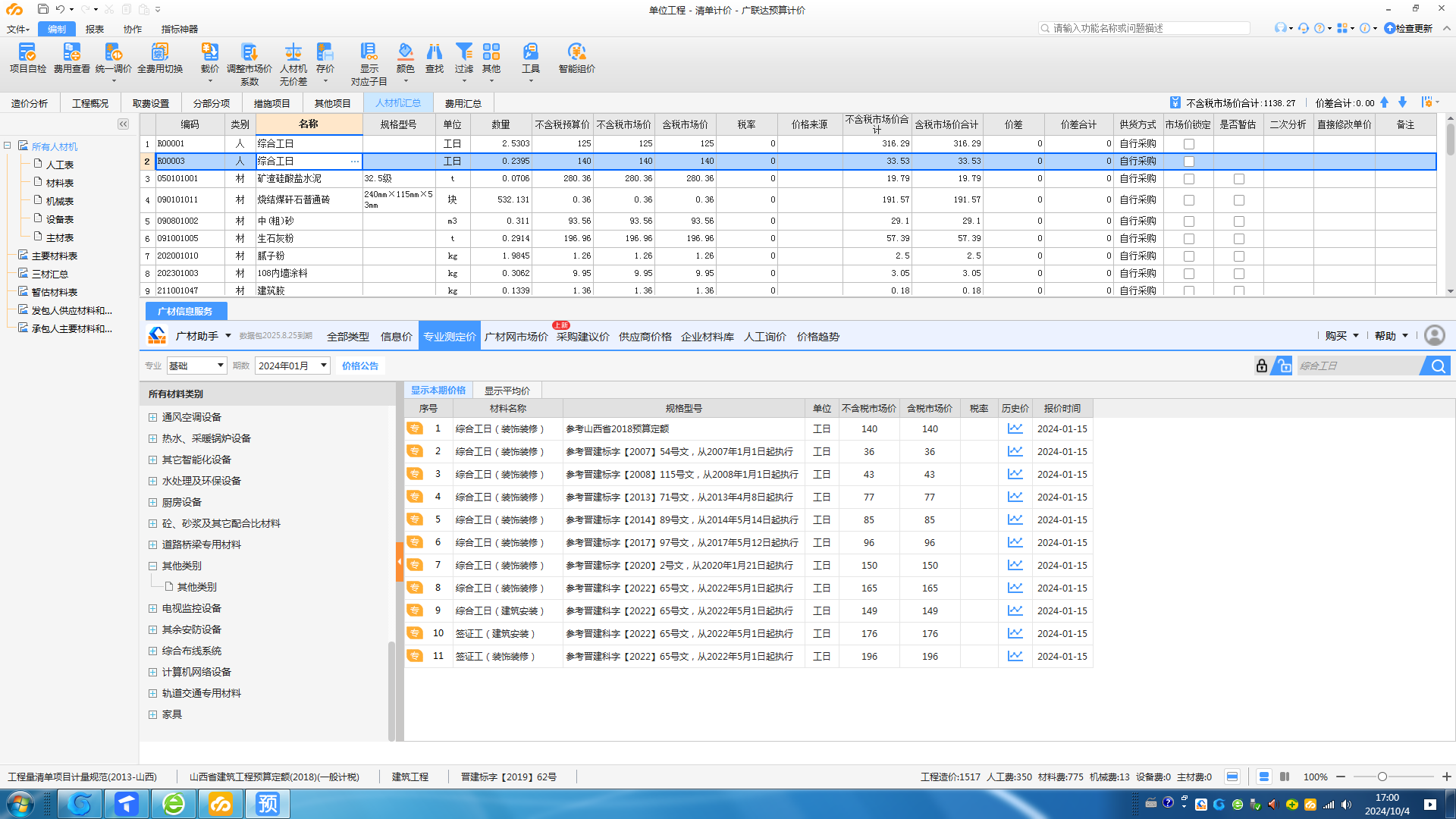The height and width of the screenshot is (819, 1456).
Task: Click the zoom out minus button
Action: click(1341, 777)
